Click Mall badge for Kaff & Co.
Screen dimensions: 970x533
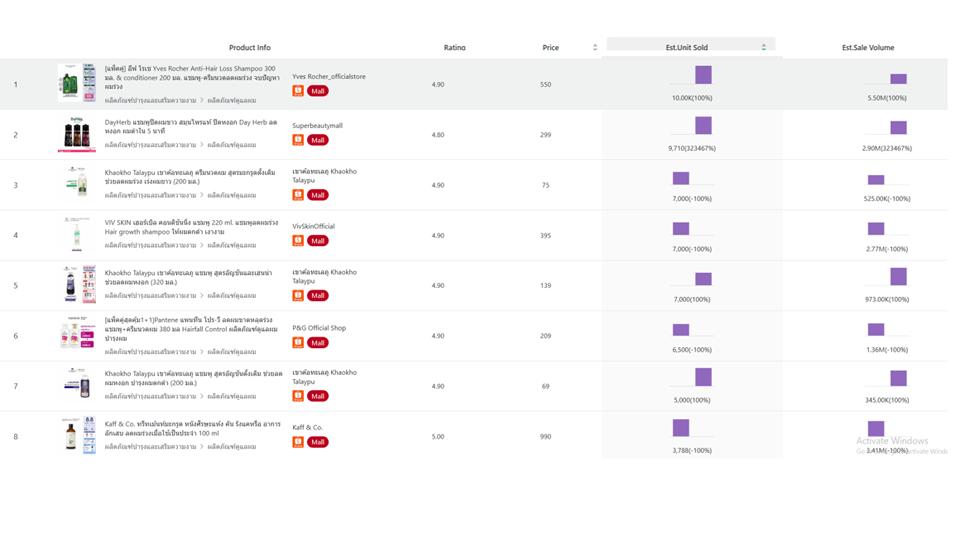(318, 442)
